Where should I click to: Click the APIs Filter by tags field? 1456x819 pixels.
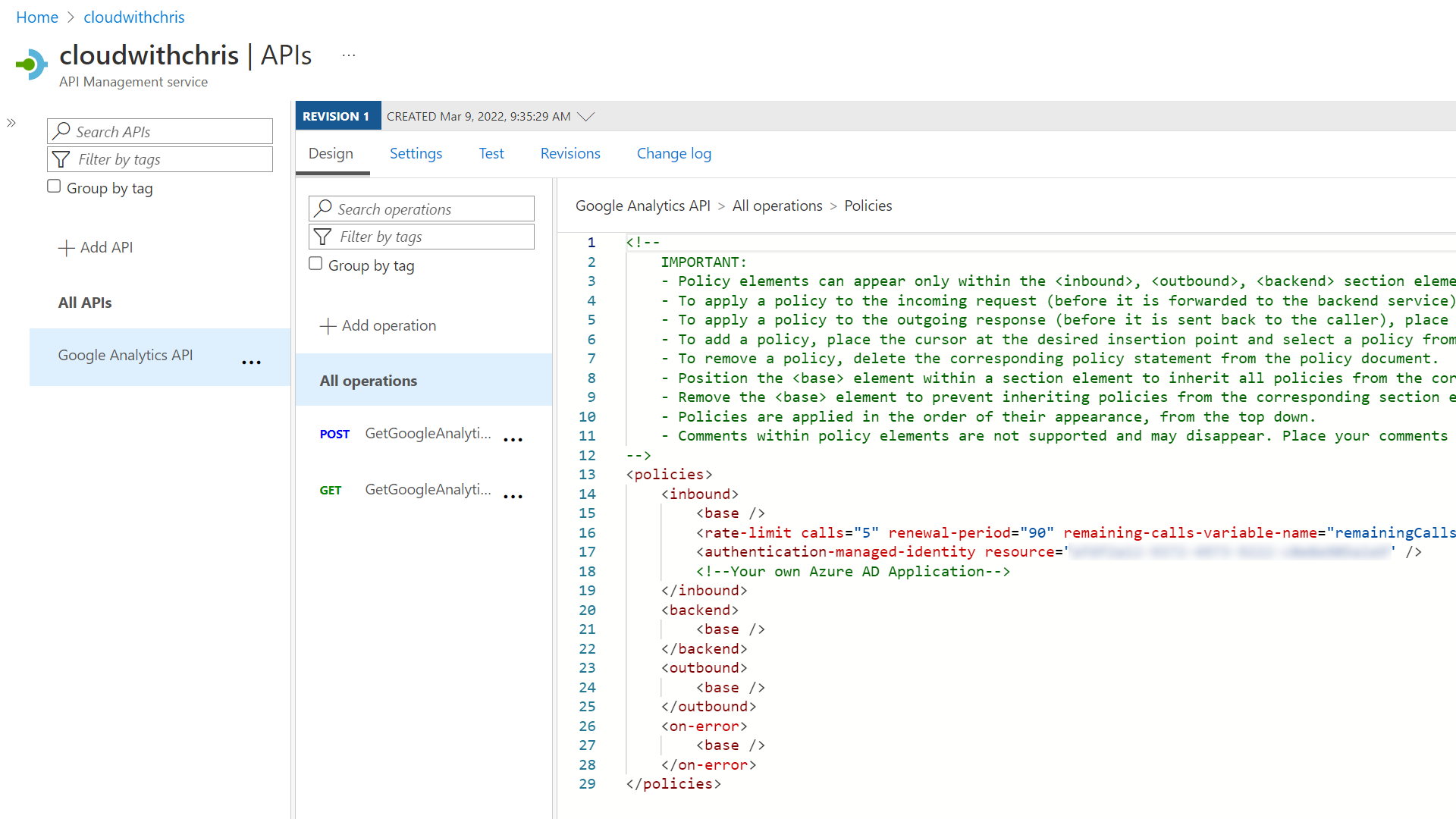(x=160, y=159)
